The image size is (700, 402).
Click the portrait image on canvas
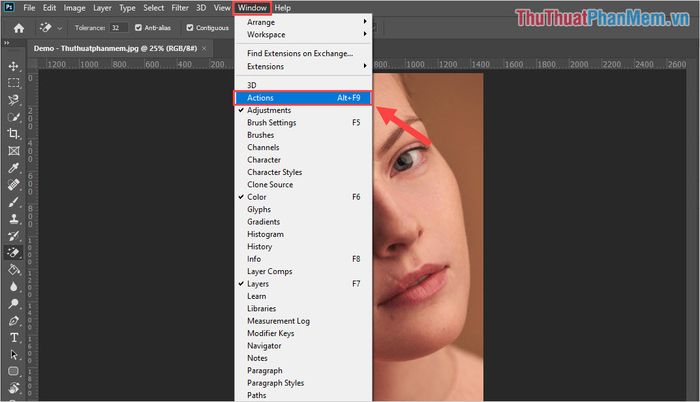(428, 237)
